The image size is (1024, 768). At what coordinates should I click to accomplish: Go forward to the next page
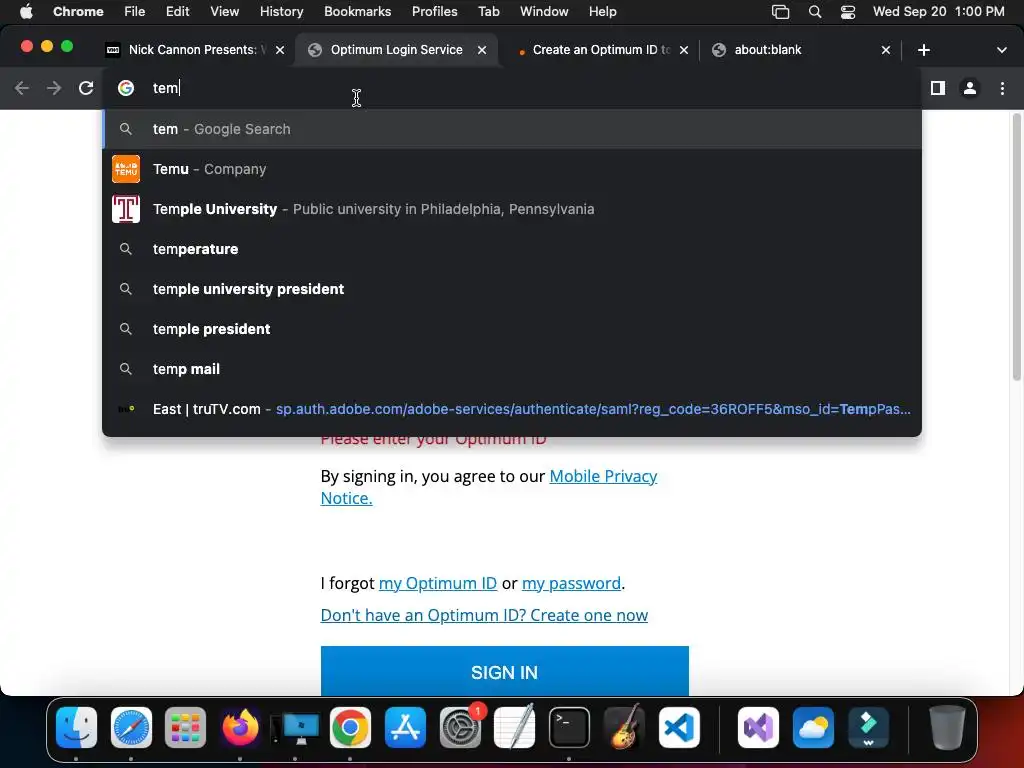point(54,88)
